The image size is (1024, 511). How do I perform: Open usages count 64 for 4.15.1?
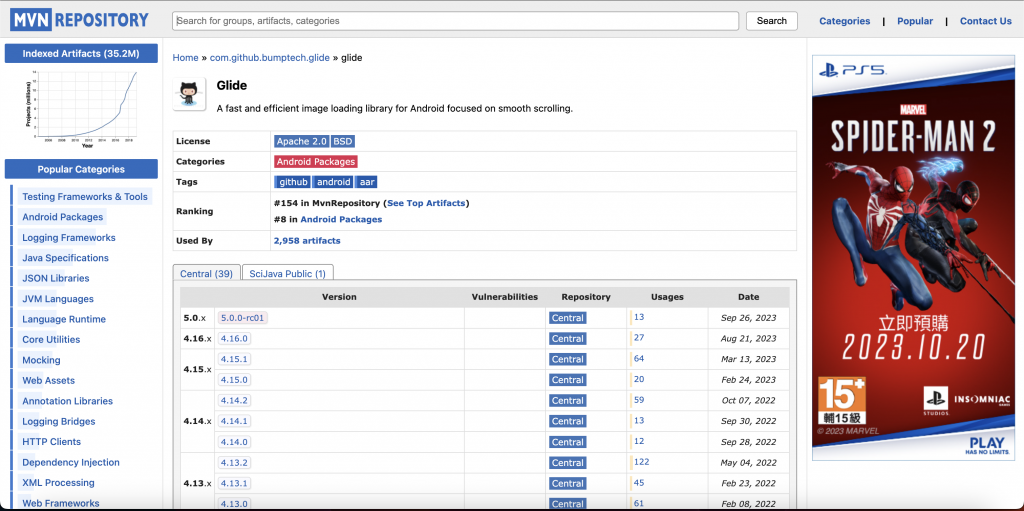[639, 358]
